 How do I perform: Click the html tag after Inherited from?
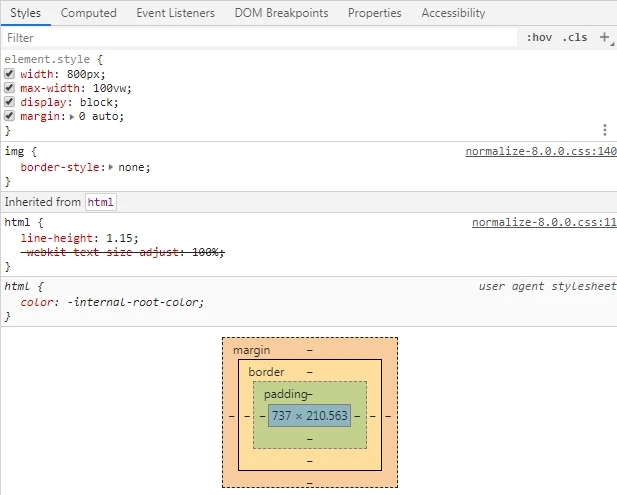[100, 202]
